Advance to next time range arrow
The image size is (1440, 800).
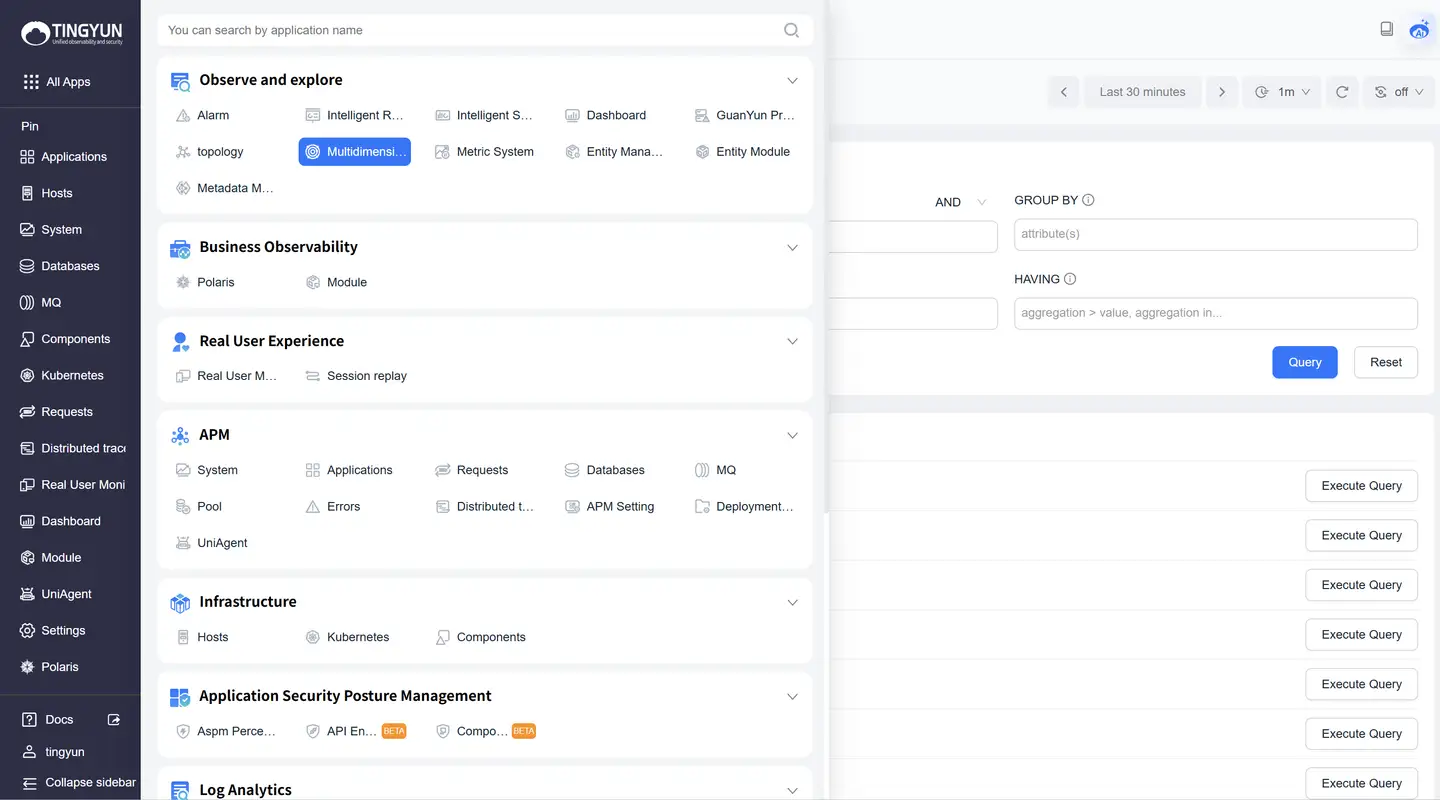tap(1221, 92)
